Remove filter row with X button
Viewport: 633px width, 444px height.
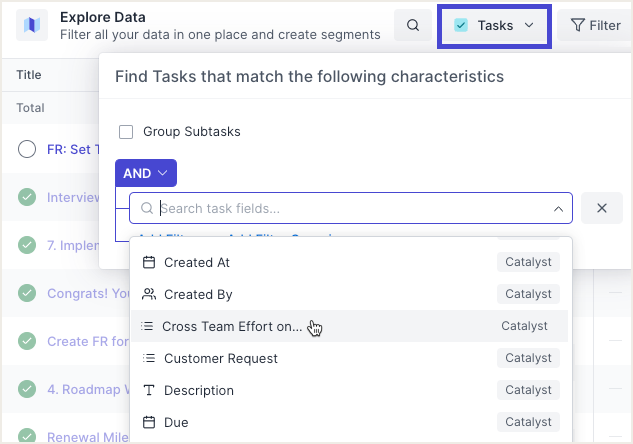[602, 208]
